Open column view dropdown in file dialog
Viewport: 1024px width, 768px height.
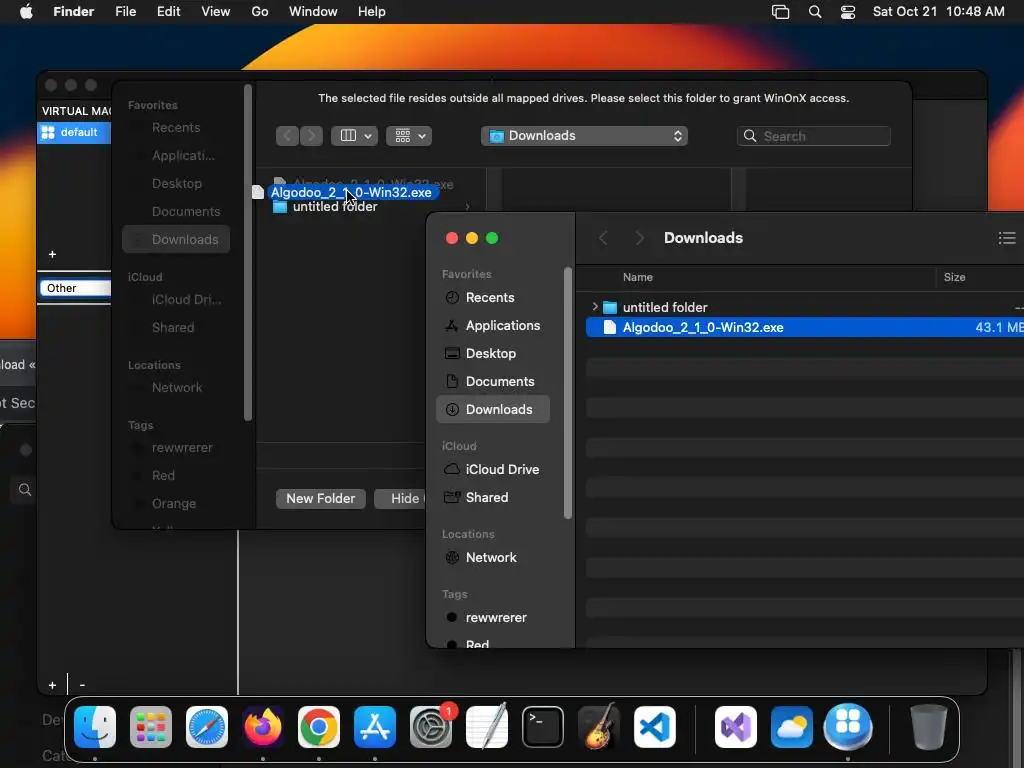(x=355, y=136)
